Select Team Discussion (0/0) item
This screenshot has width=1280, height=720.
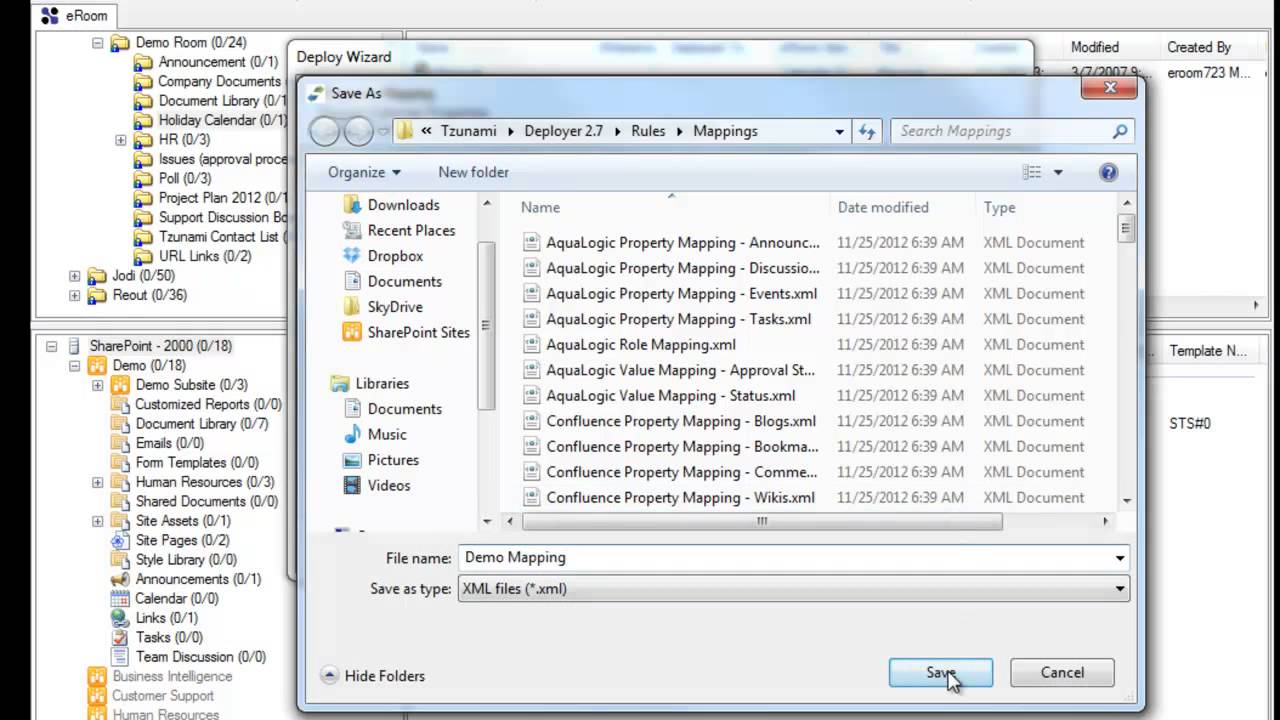[x=201, y=657]
